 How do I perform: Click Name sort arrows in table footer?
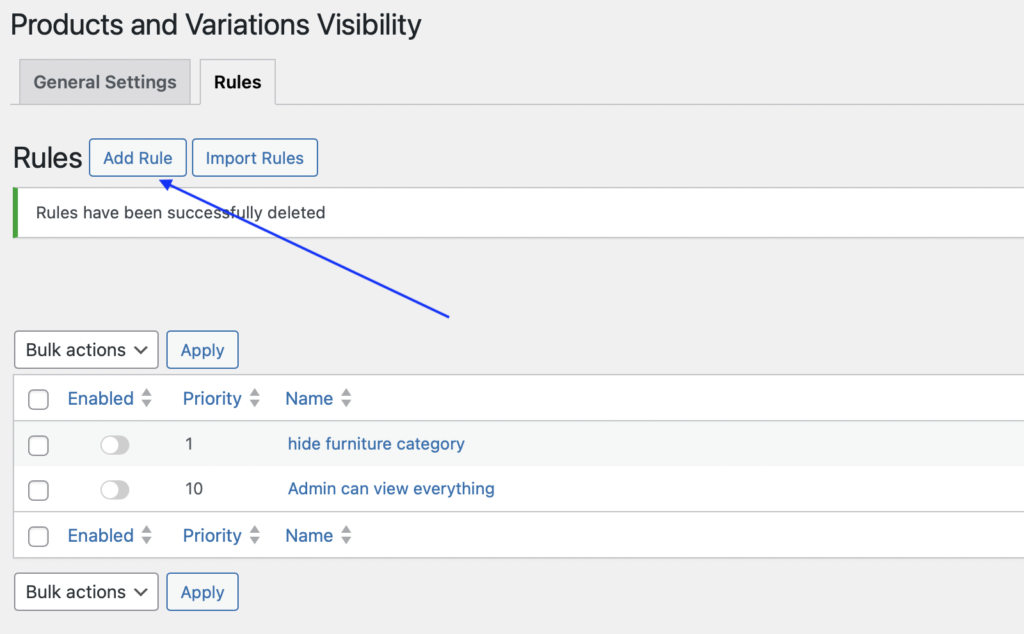[346, 535]
